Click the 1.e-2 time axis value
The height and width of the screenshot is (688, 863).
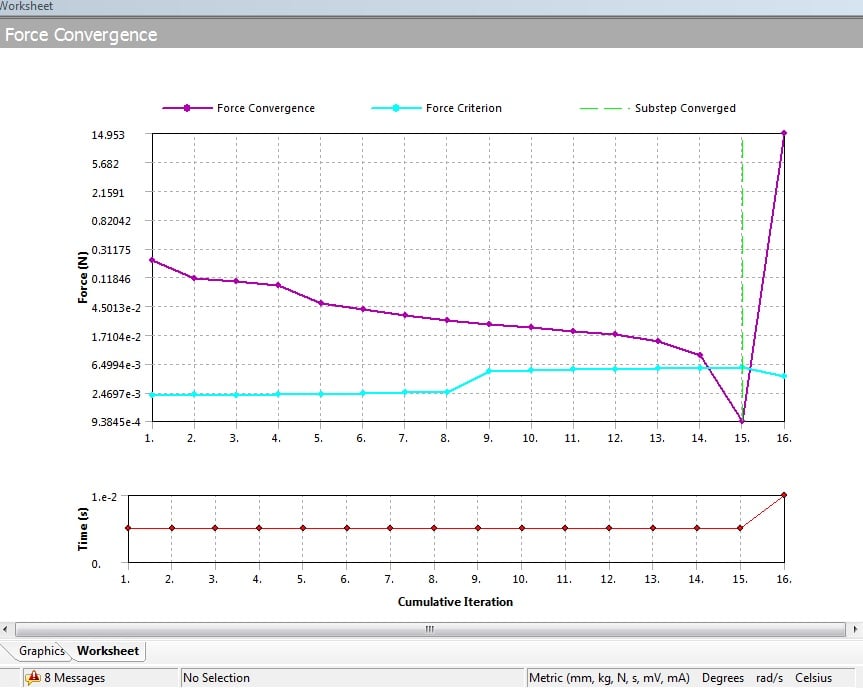(x=104, y=497)
